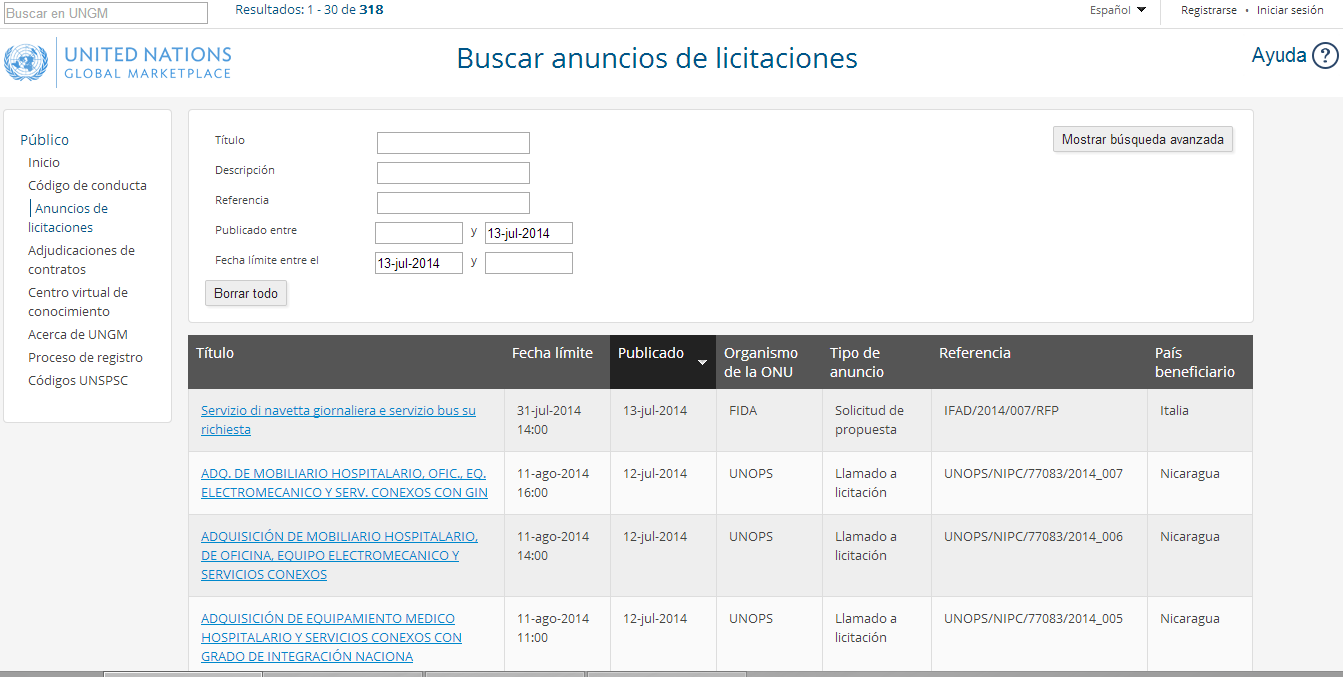Click the Publicado entre start date field
The width and height of the screenshot is (1343, 677).
[x=418, y=233]
